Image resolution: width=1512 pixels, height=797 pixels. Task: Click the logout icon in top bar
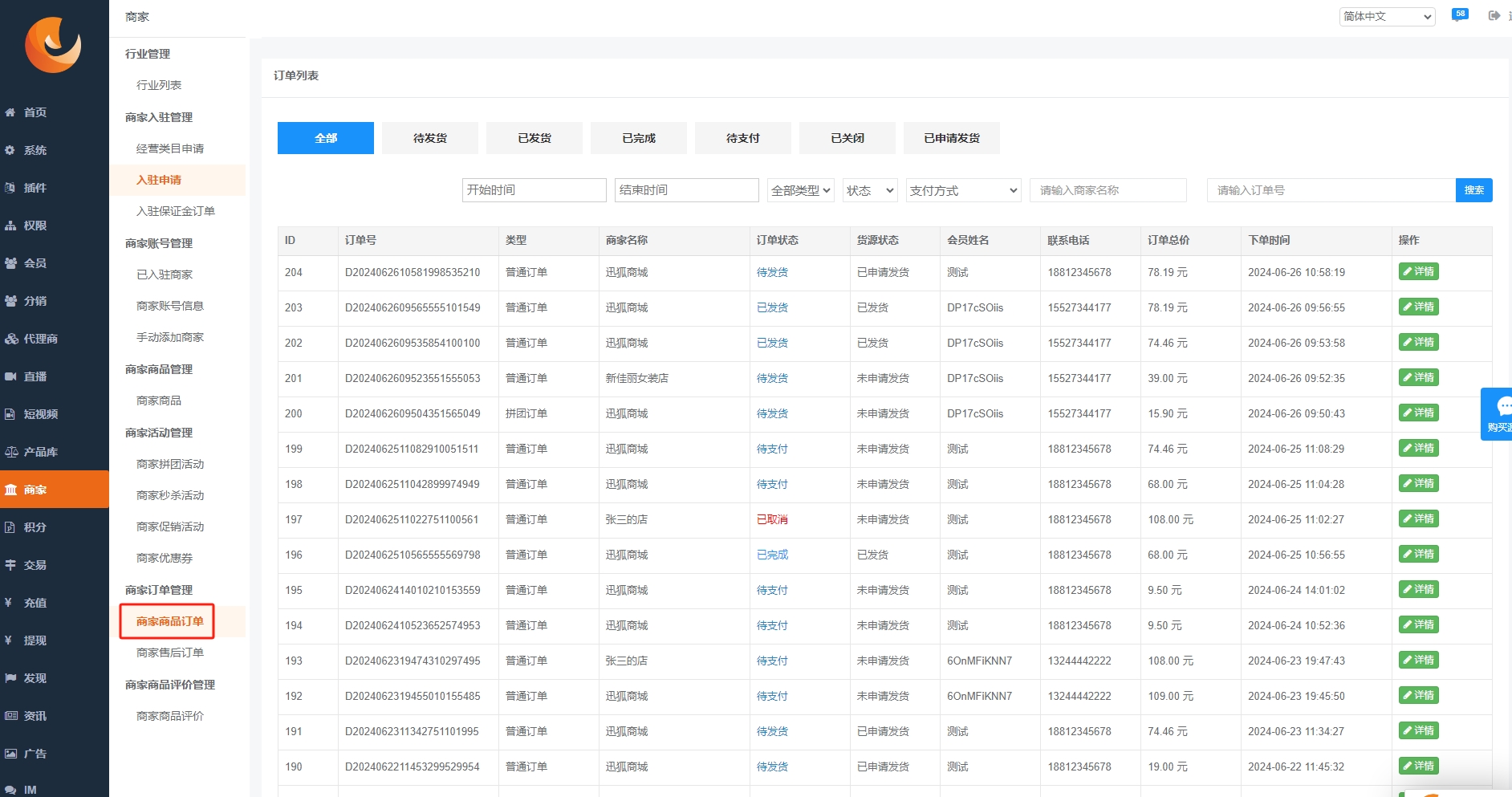(x=1494, y=16)
